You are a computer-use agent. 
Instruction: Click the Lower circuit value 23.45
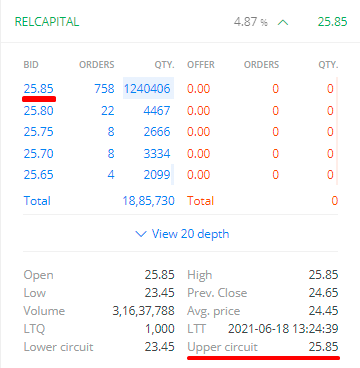[159, 347]
